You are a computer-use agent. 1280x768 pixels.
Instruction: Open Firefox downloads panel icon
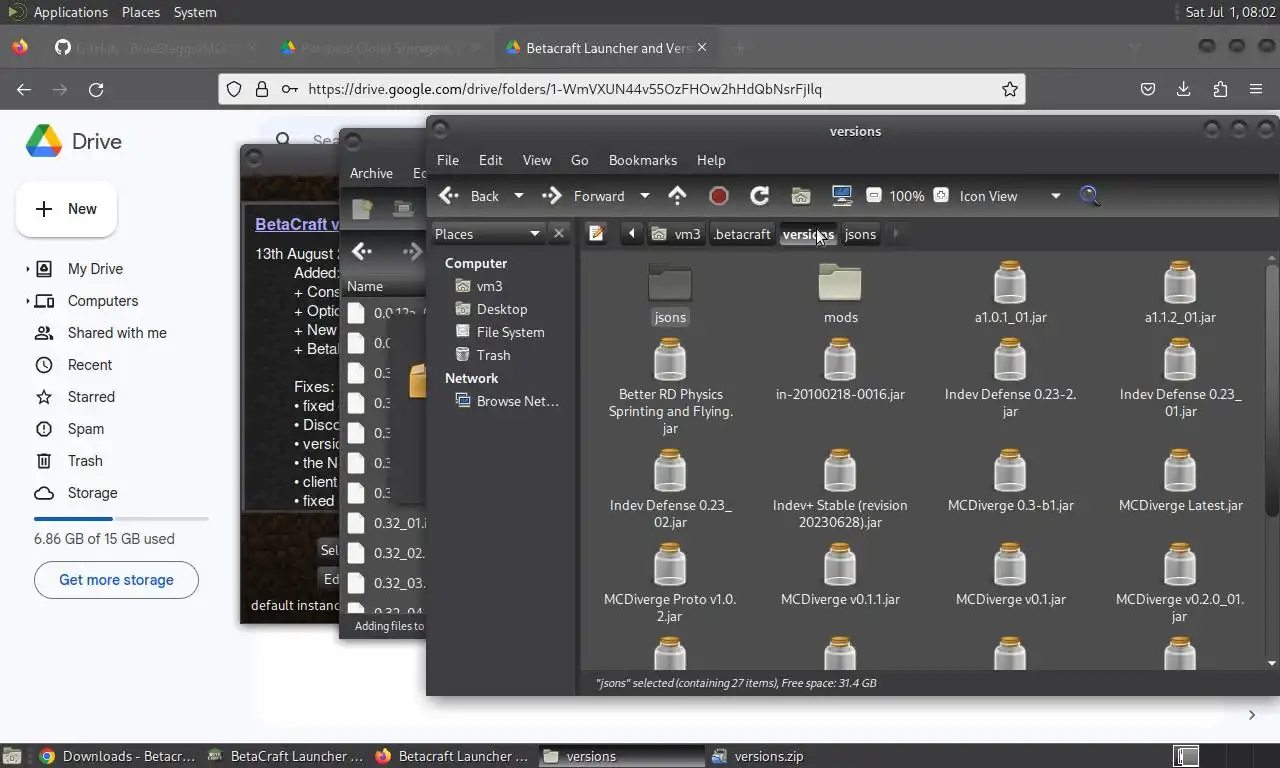coord(1183,89)
